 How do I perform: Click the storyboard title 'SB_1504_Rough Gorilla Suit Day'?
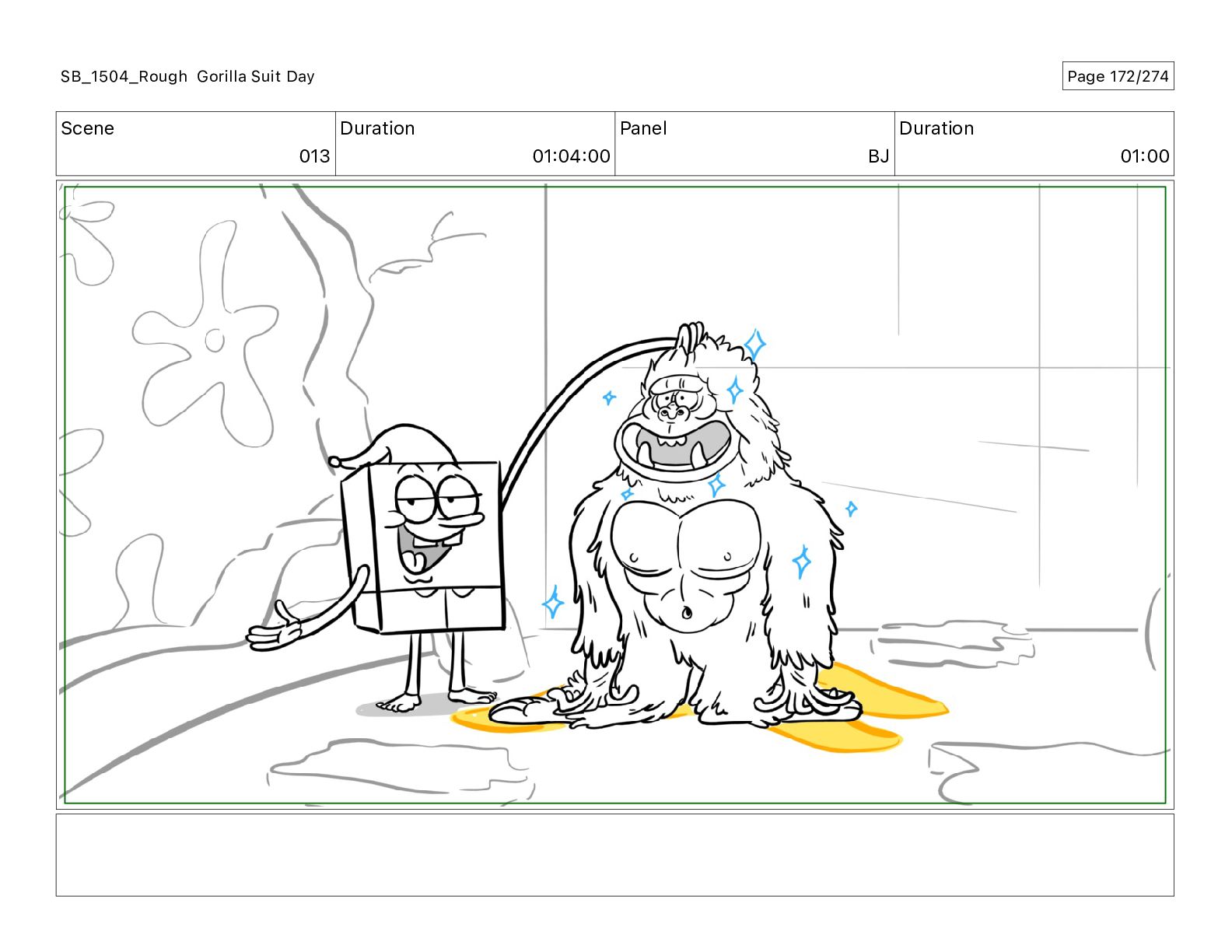tap(187, 76)
